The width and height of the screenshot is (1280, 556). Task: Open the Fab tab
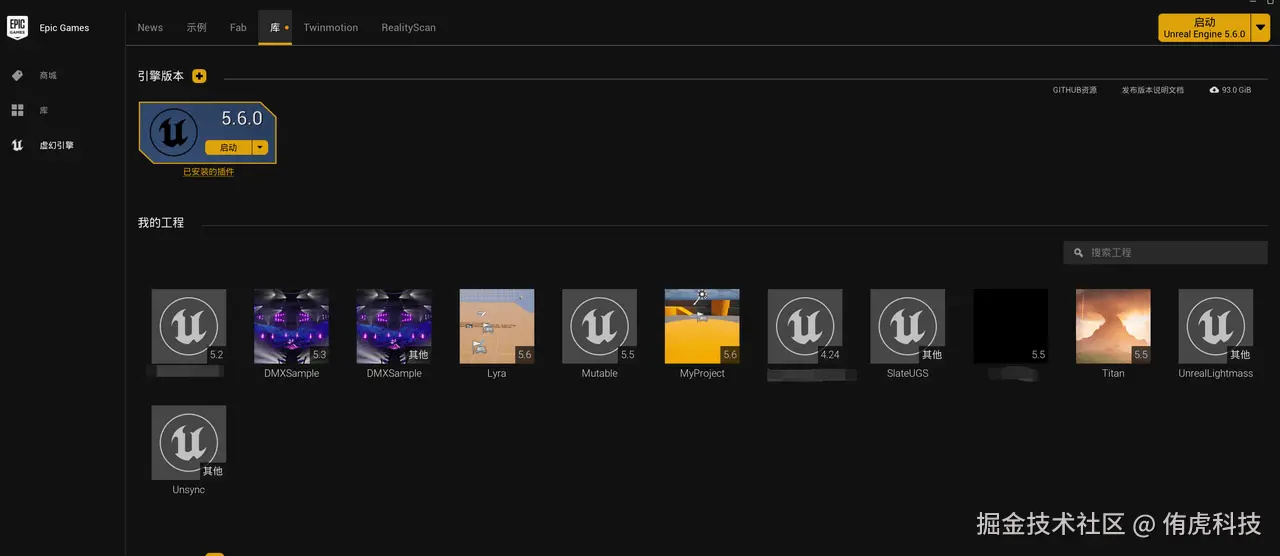pyautogui.click(x=238, y=28)
